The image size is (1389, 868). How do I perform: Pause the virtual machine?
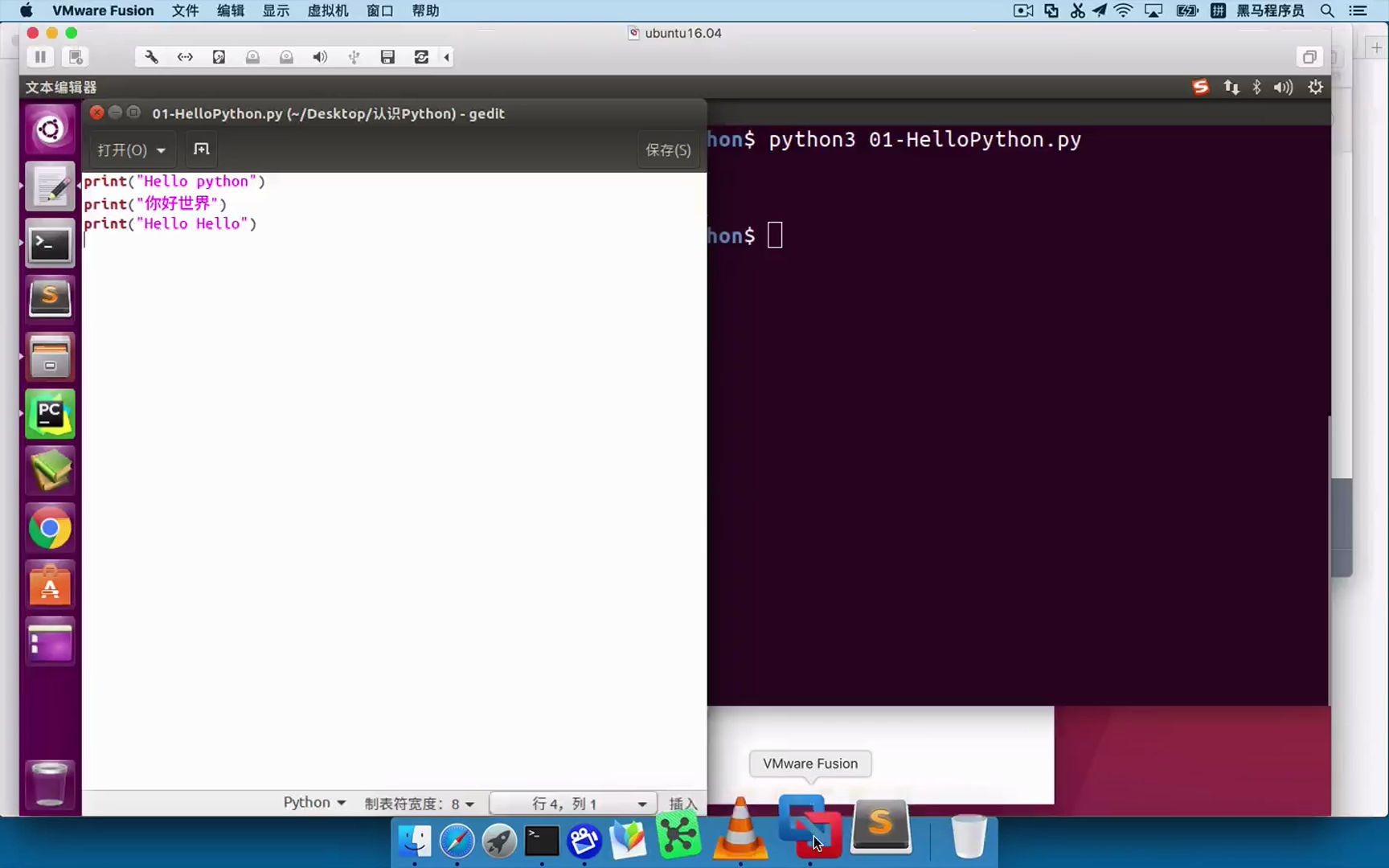(40, 56)
